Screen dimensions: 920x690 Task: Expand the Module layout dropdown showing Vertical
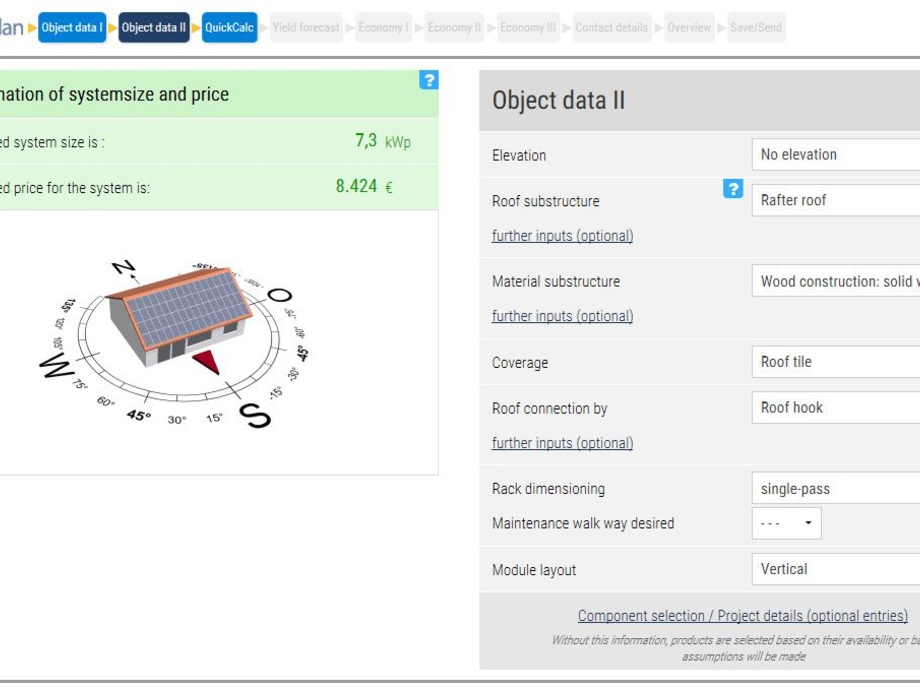click(835, 569)
